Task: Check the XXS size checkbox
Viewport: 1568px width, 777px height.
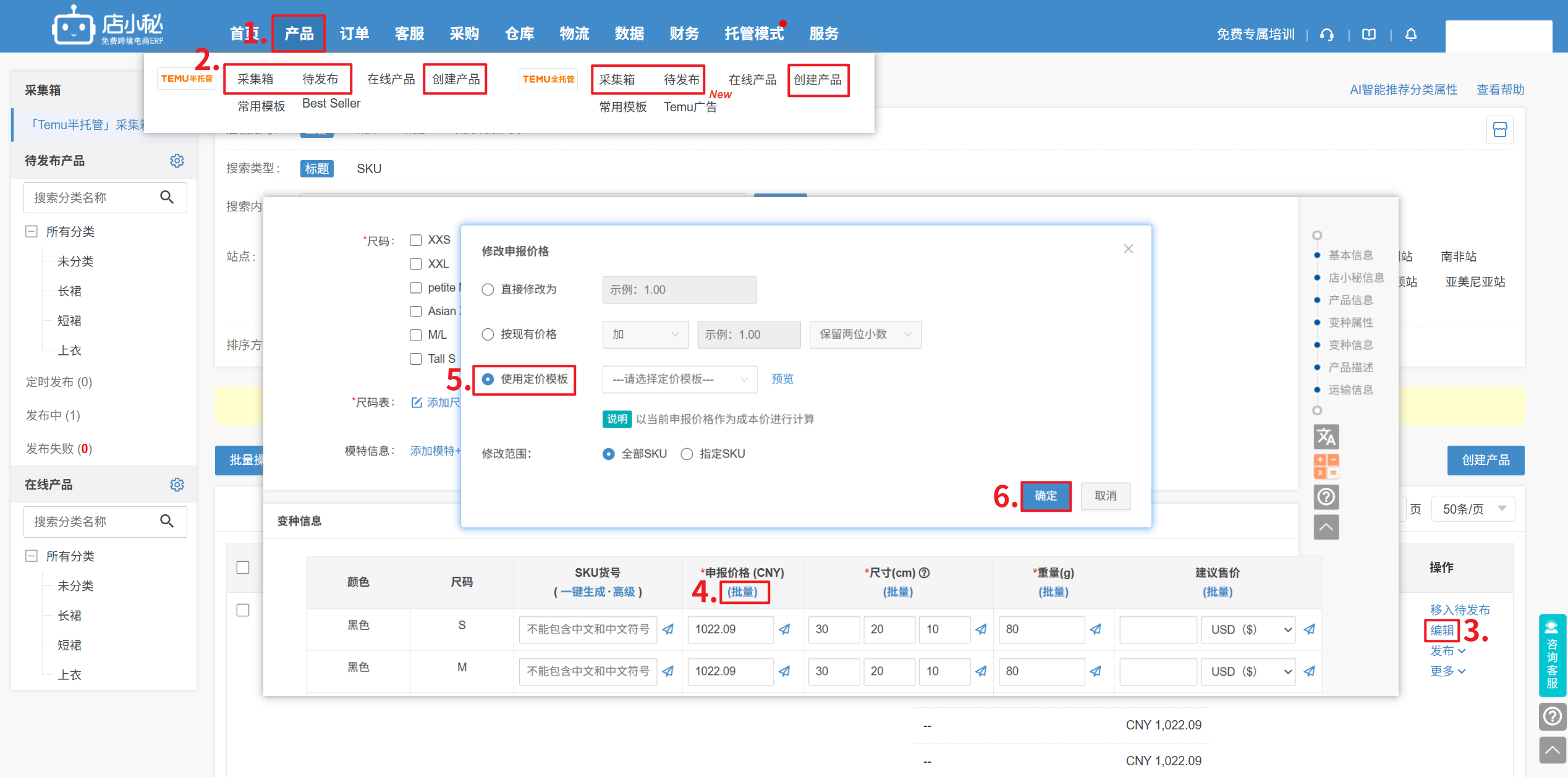Action: [416, 240]
